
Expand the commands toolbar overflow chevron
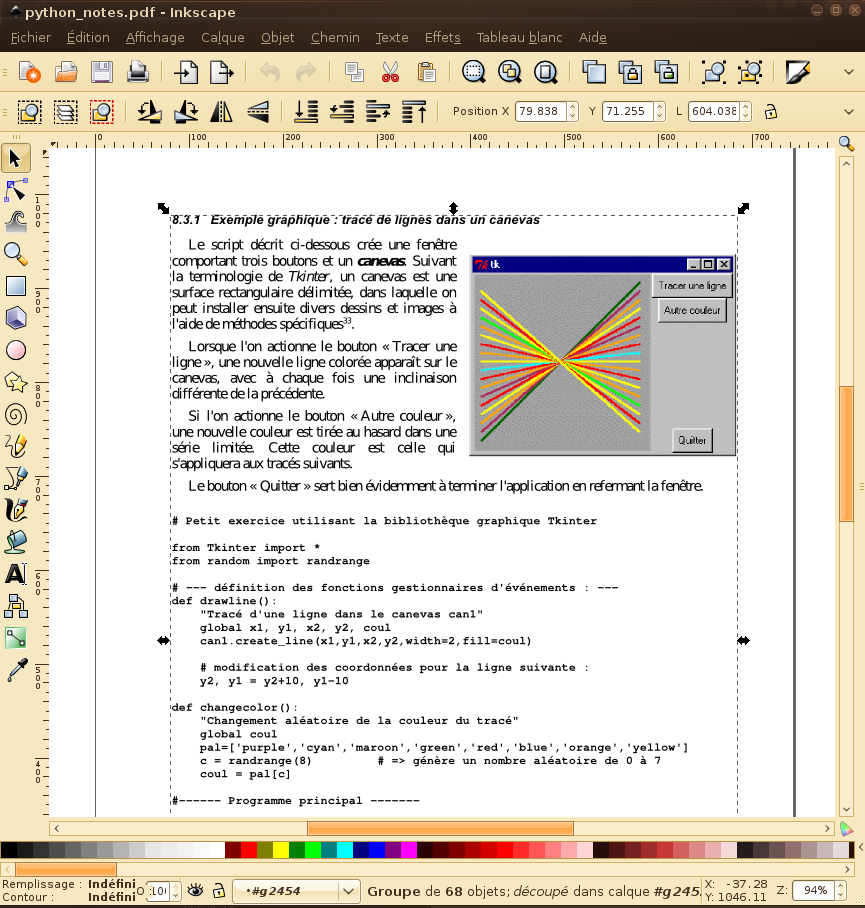tap(849, 72)
